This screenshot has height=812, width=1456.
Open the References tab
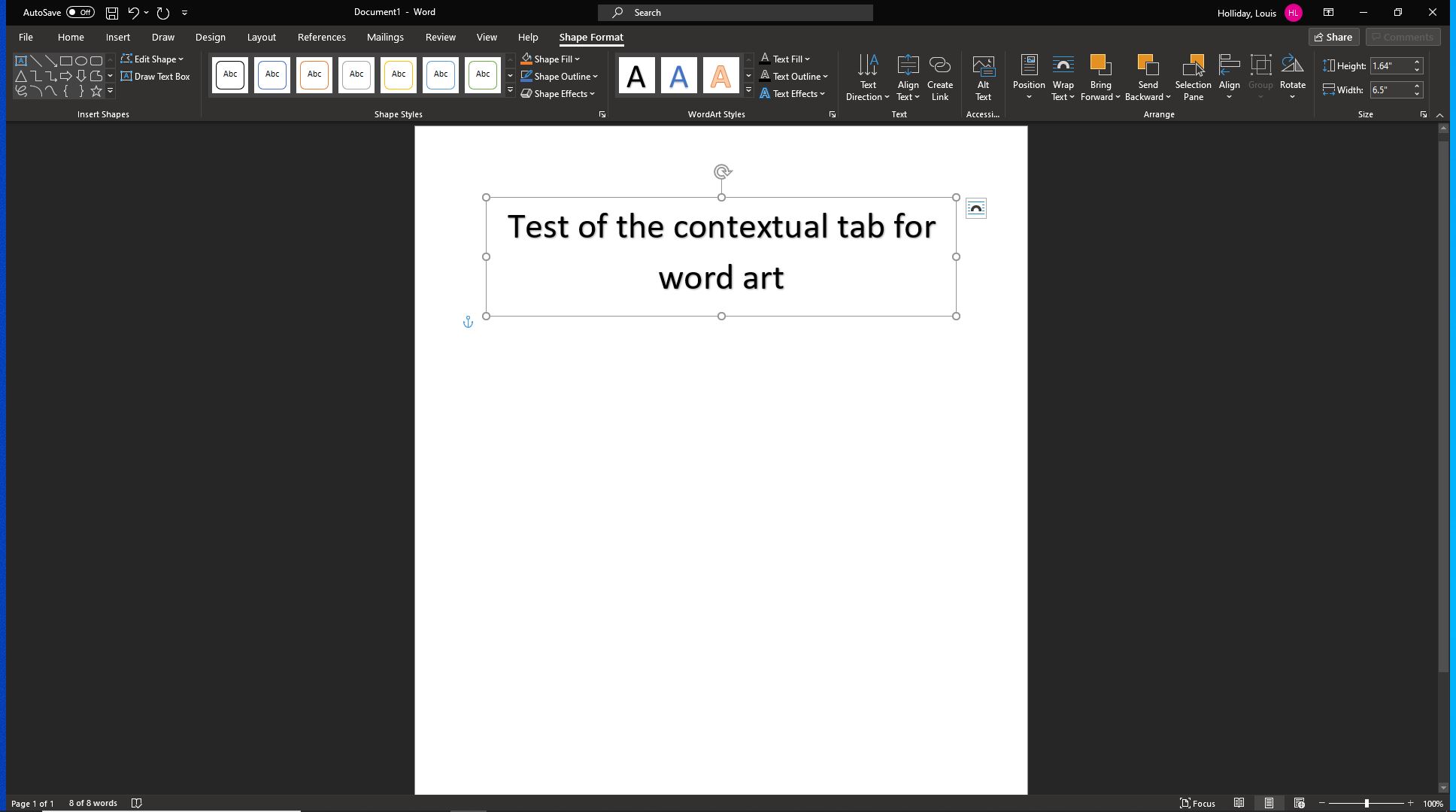(x=321, y=37)
